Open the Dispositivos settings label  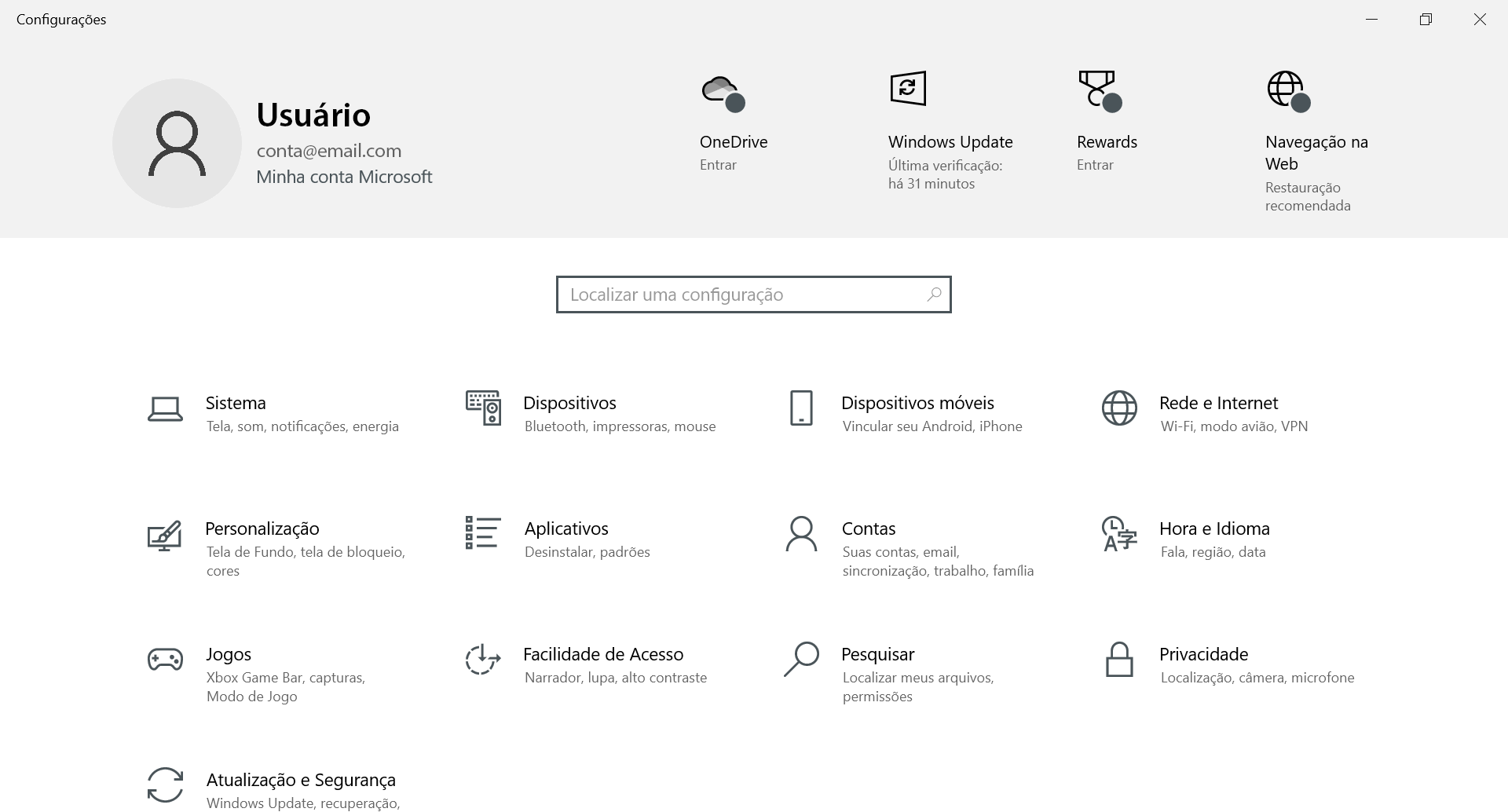pyautogui.click(x=569, y=403)
